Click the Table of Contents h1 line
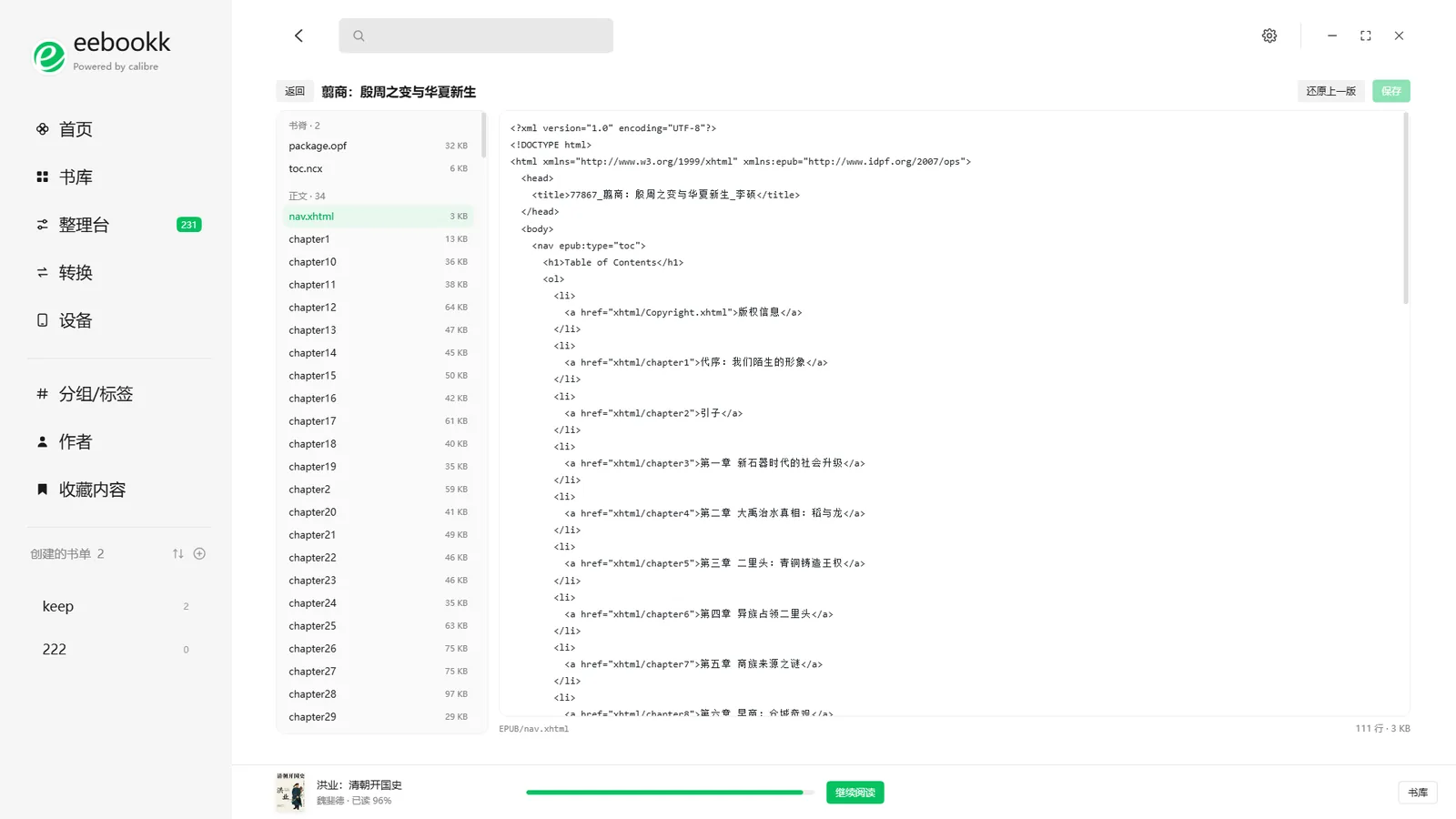The image size is (1456, 819). tap(613, 262)
